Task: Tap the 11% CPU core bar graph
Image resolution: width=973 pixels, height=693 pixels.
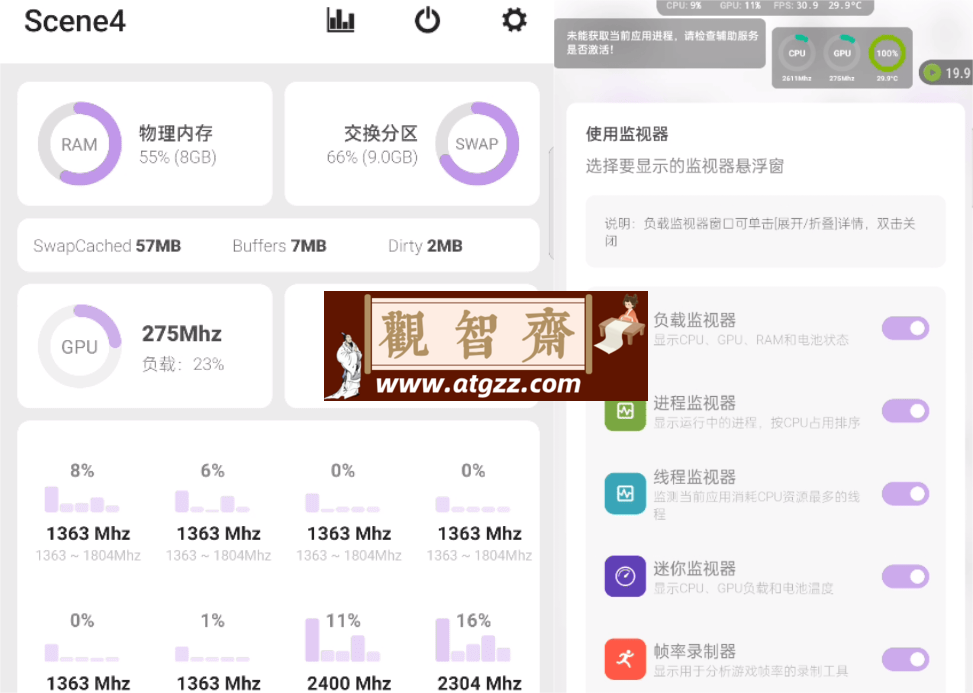Action: pyautogui.click(x=343, y=640)
